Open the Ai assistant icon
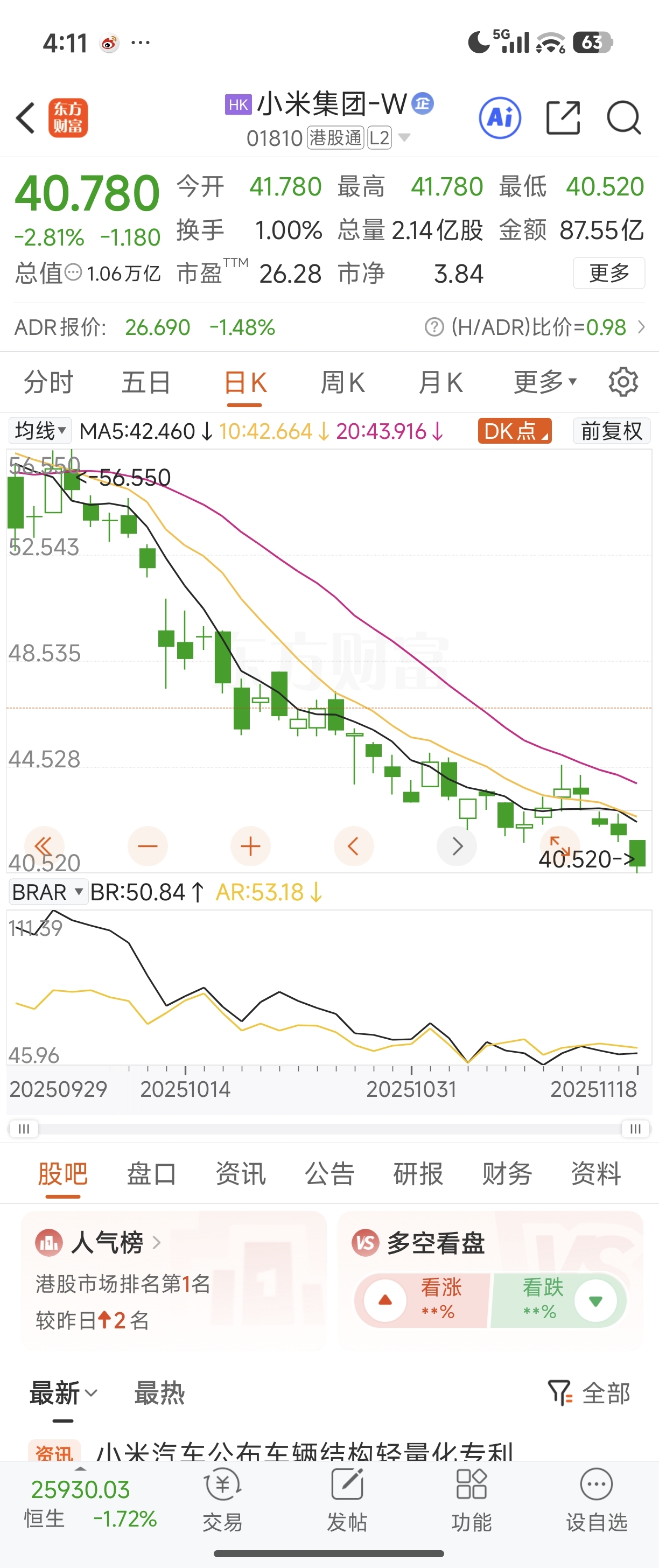The width and height of the screenshot is (659, 1568). click(500, 117)
